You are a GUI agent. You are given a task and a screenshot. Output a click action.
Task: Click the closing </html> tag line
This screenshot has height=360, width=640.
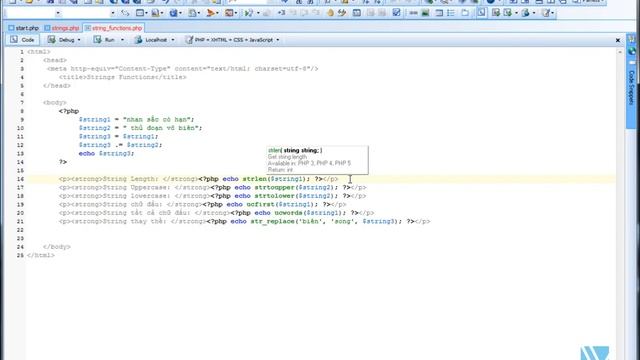[x=40, y=256]
